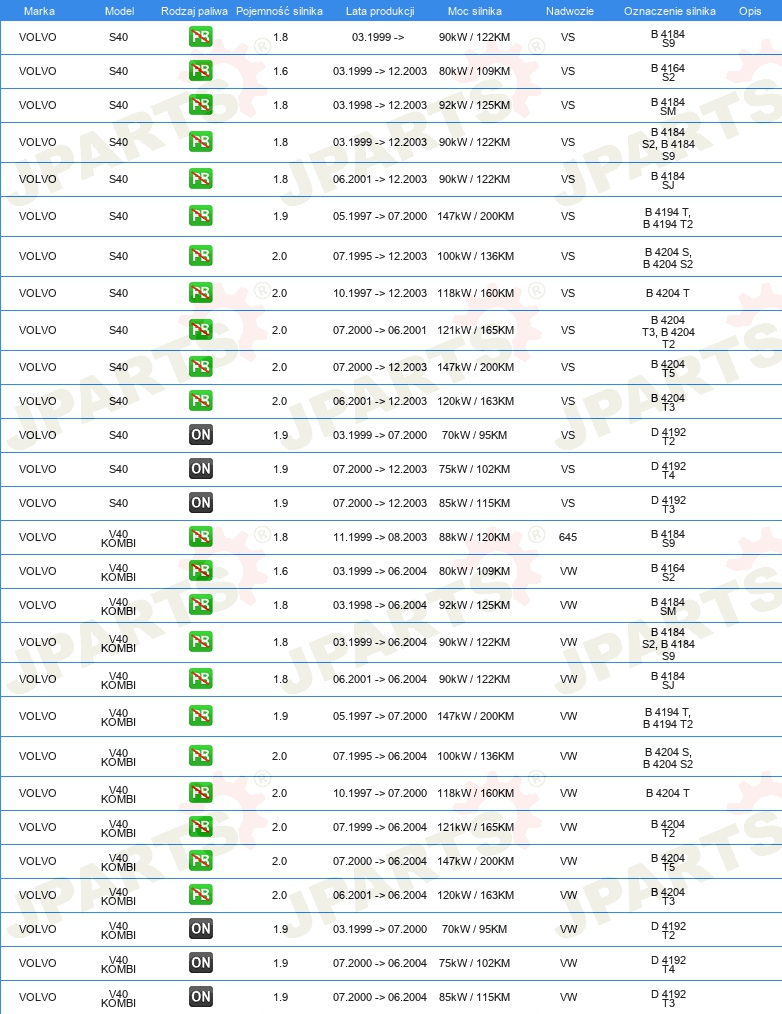Click the 'Model' column header
Viewport: 782px width, 1014px height.
(120, 11)
